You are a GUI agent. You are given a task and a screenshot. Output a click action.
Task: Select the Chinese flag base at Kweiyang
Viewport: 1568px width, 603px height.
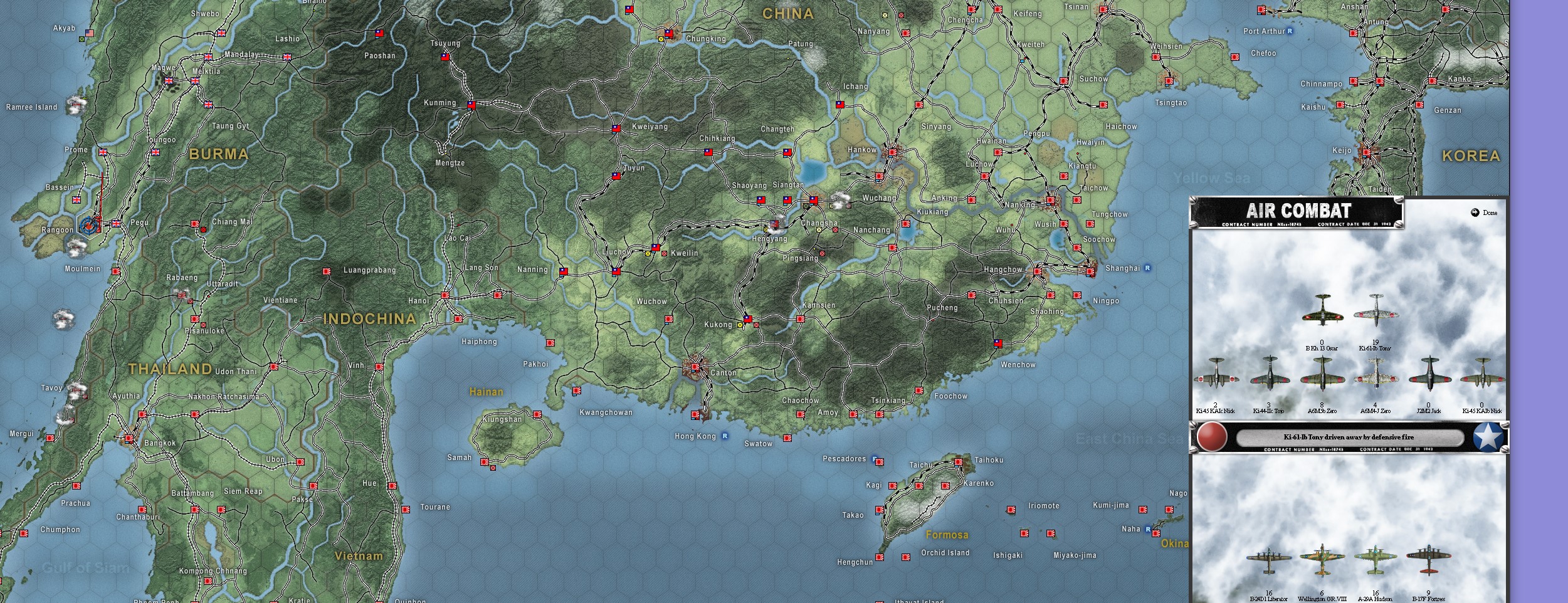point(616,128)
